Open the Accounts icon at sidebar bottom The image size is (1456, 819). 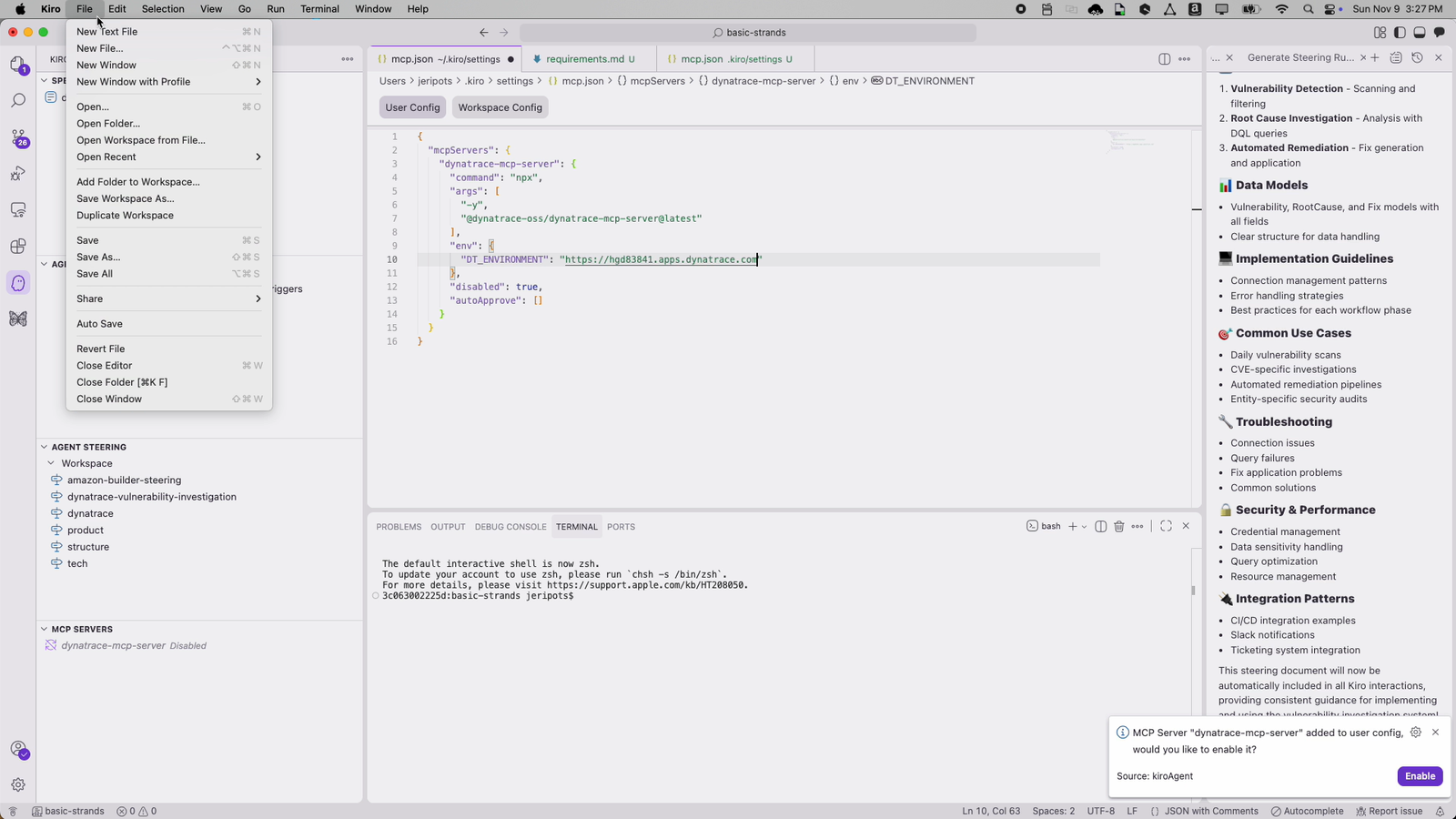[x=18, y=749]
